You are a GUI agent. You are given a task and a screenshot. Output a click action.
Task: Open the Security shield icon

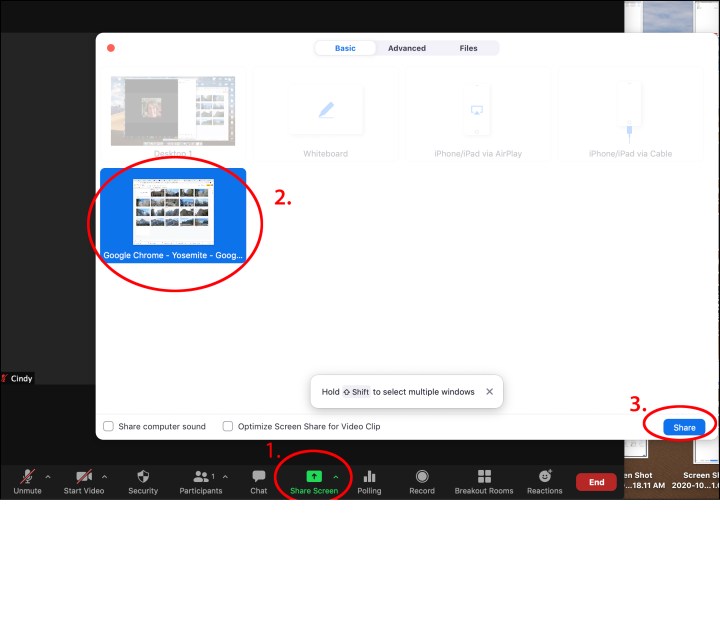click(143, 476)
